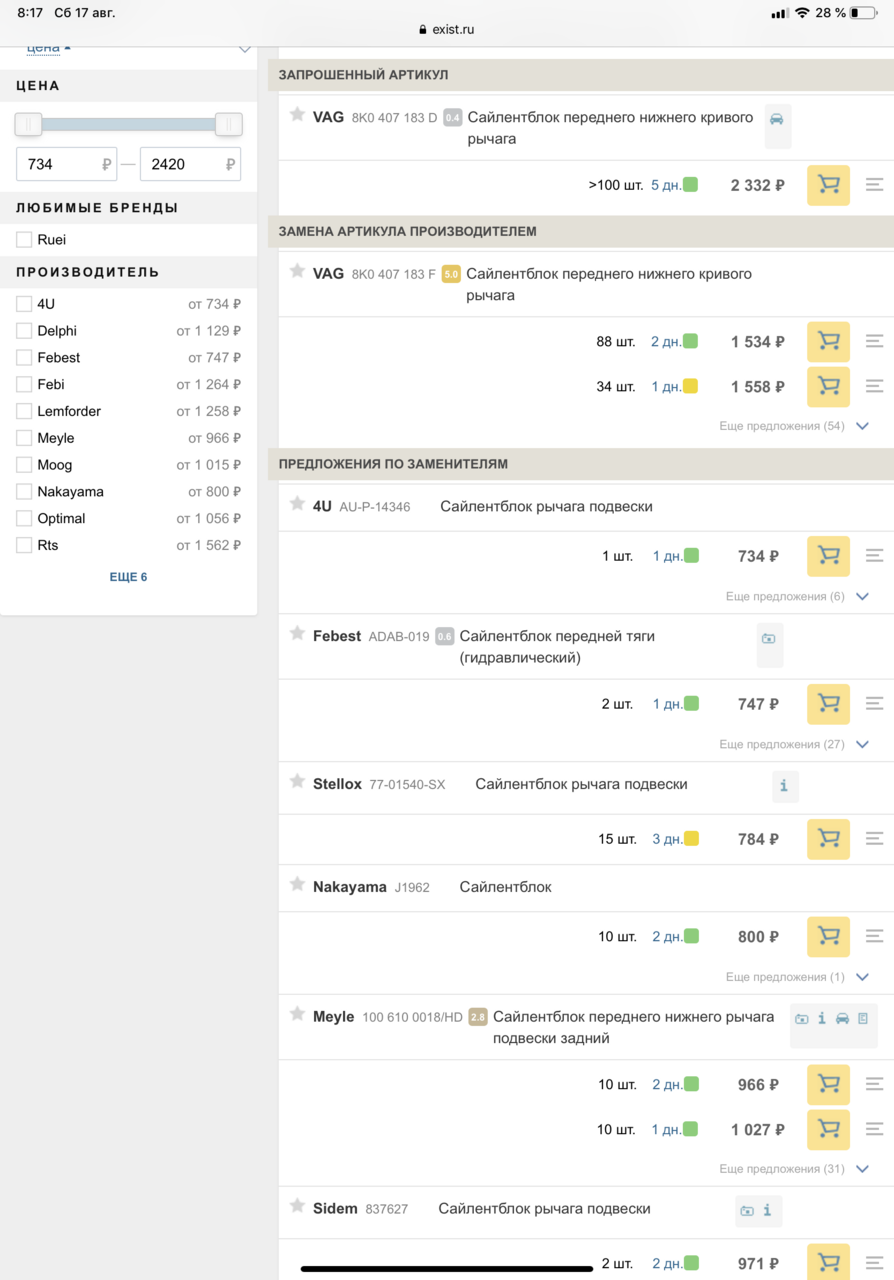Check the Rts manufacturer filter
The image size is (894, 1280).
coord(24,545)
